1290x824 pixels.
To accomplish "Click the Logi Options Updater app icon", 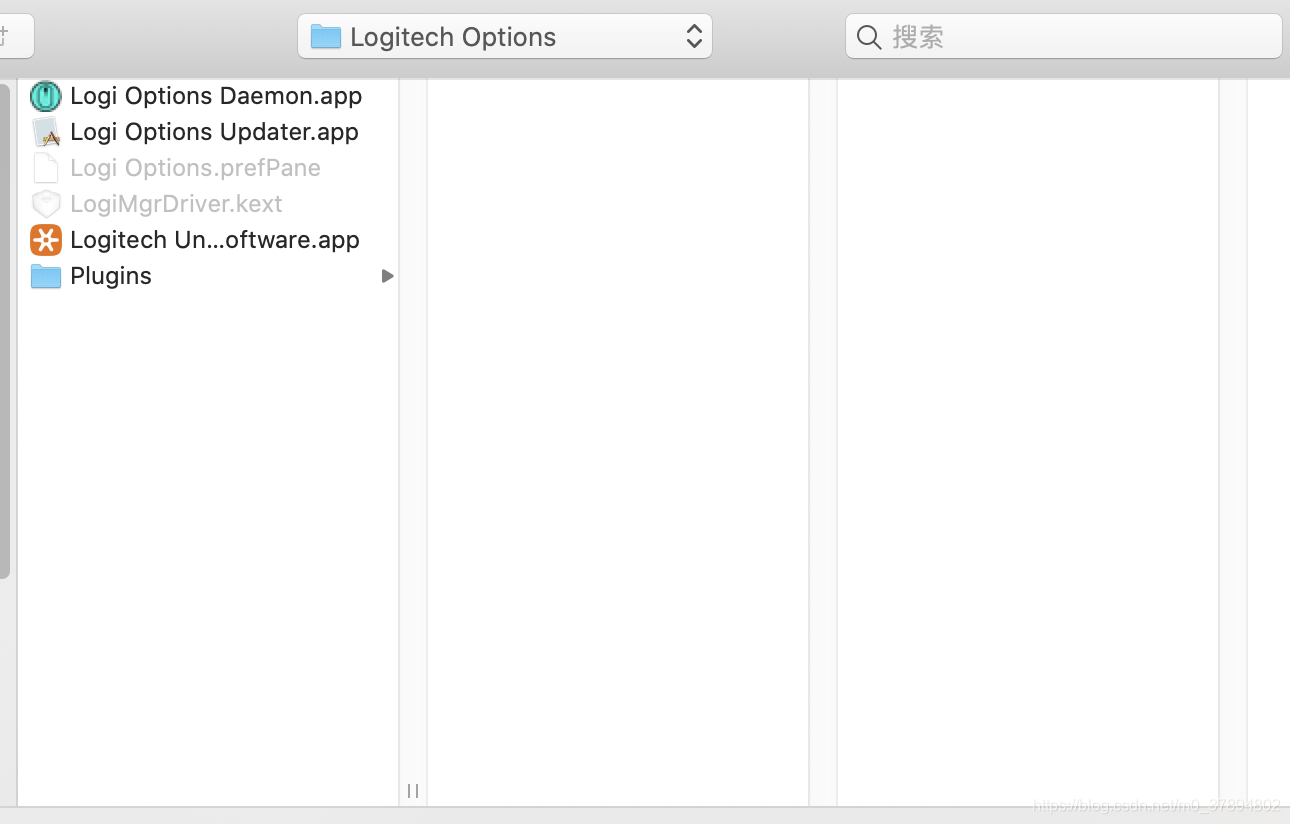I will coord(46,132).
